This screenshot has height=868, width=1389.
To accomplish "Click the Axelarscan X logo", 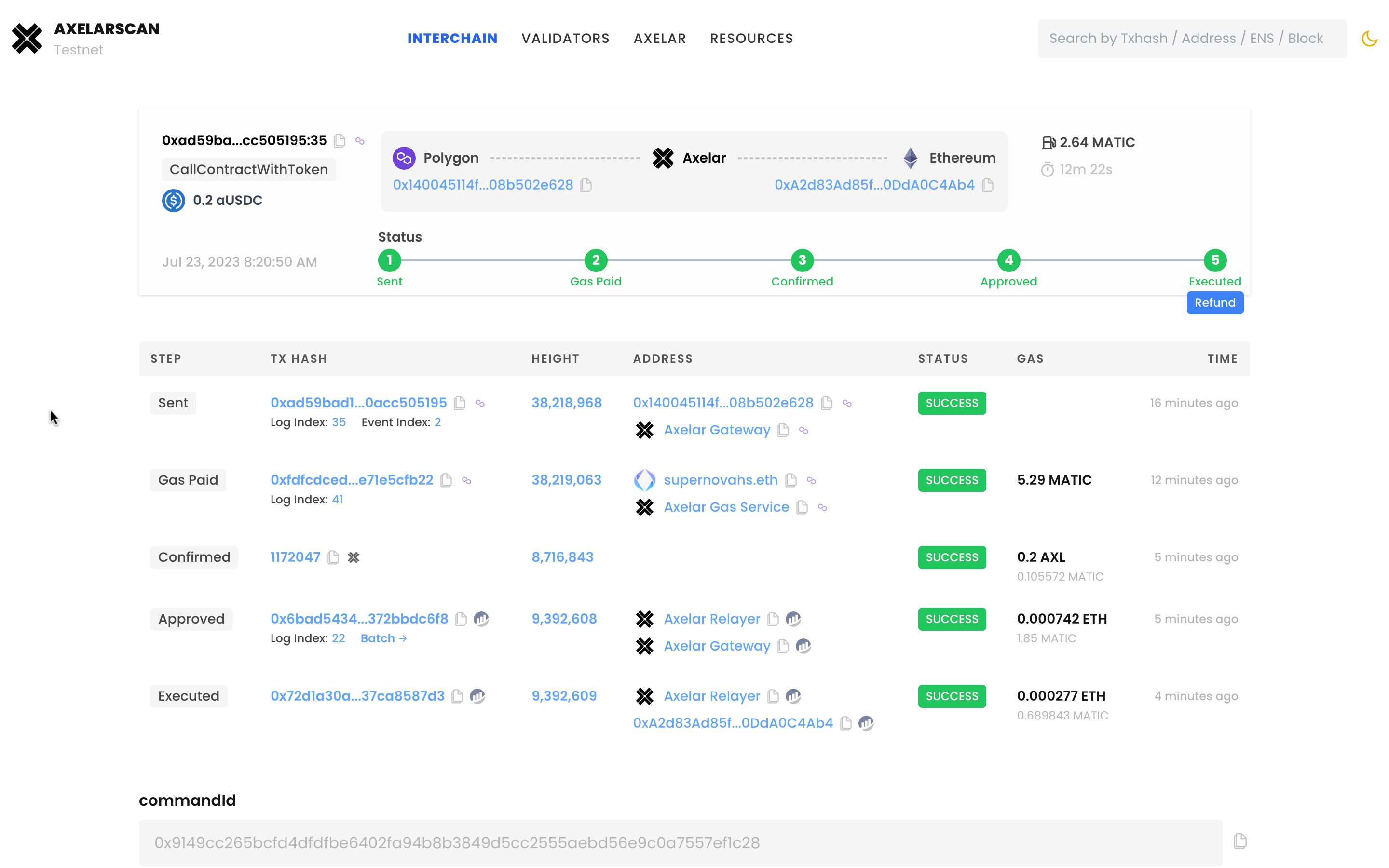I will tap(27, 39).
